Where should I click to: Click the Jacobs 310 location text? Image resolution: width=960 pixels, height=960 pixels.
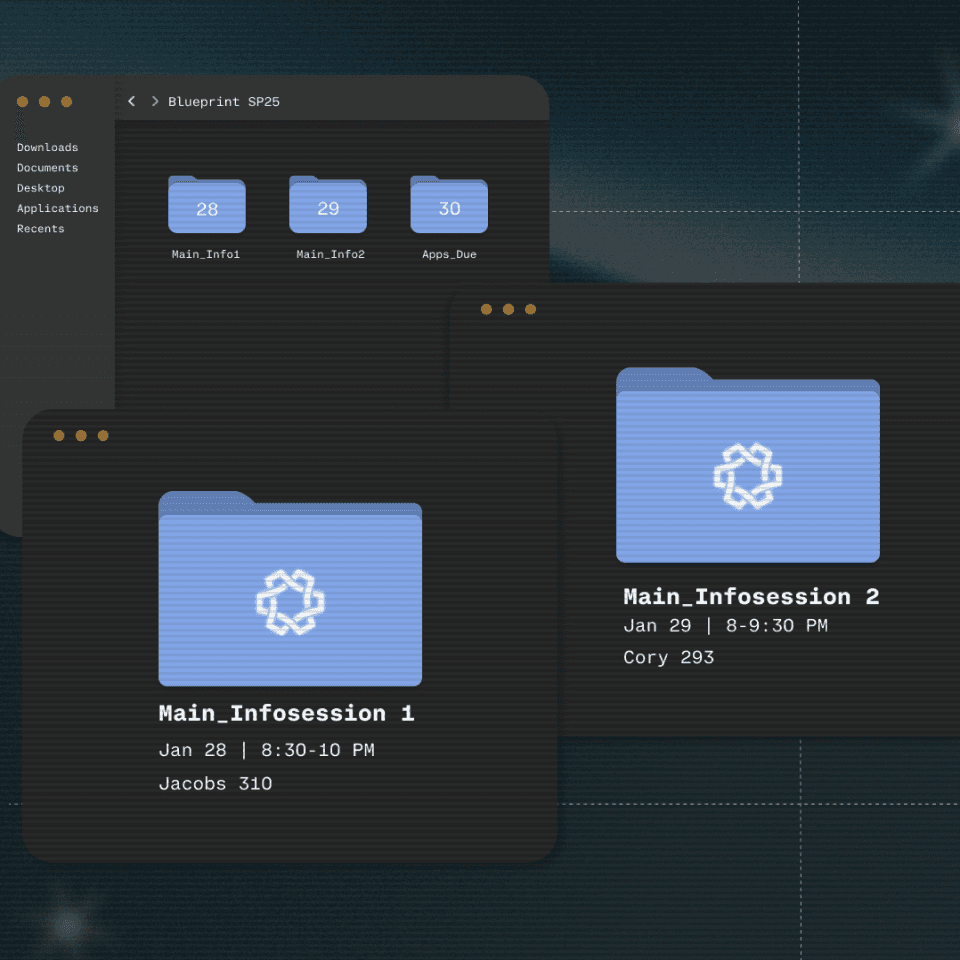point(216,784)
